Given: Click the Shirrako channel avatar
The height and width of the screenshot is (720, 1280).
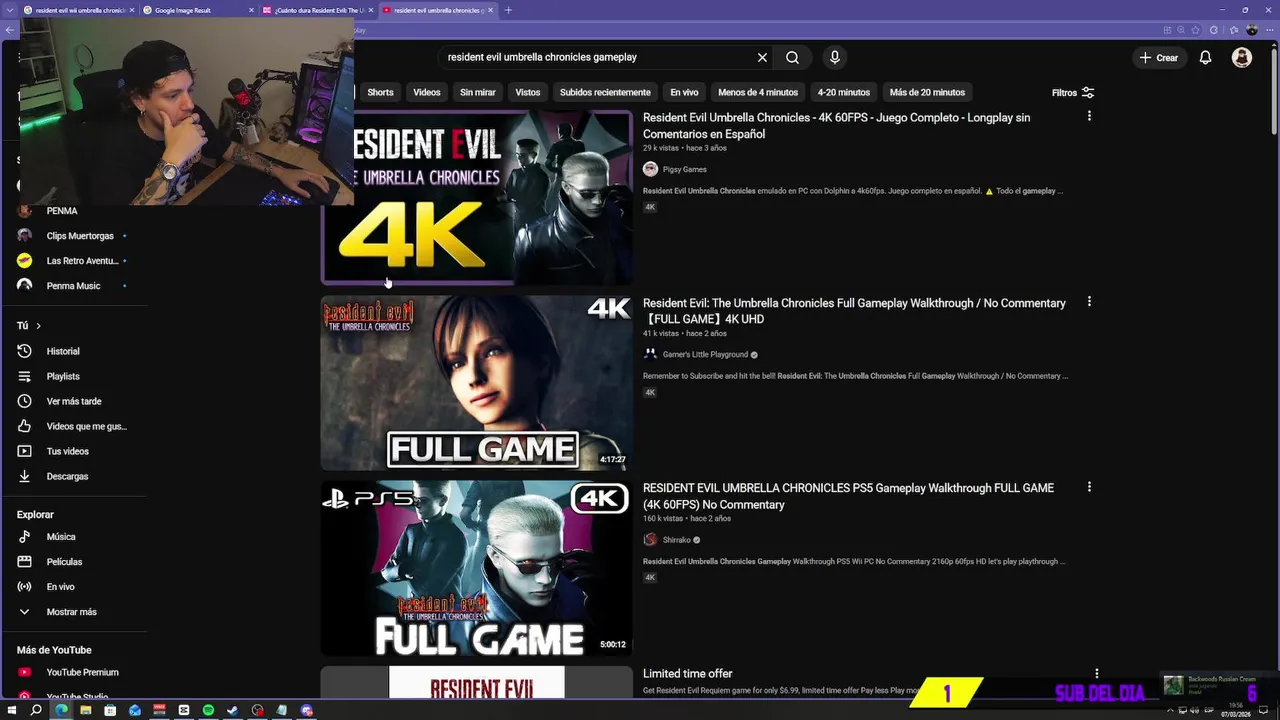Looking at the screenshot, I should 650,540.
